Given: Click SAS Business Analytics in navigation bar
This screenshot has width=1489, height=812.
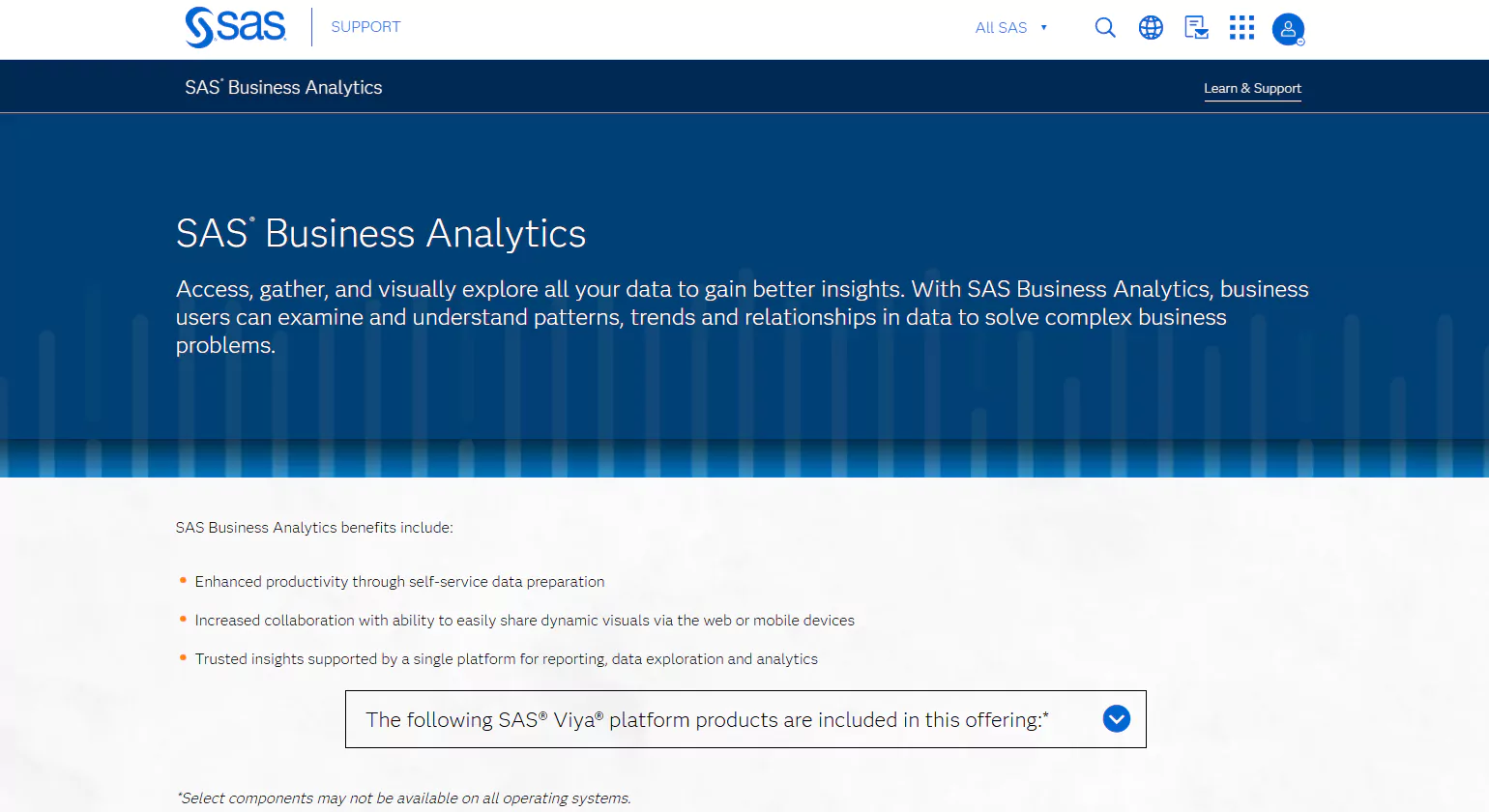Looking at the screenshot, I should click(x=283, y=88).
